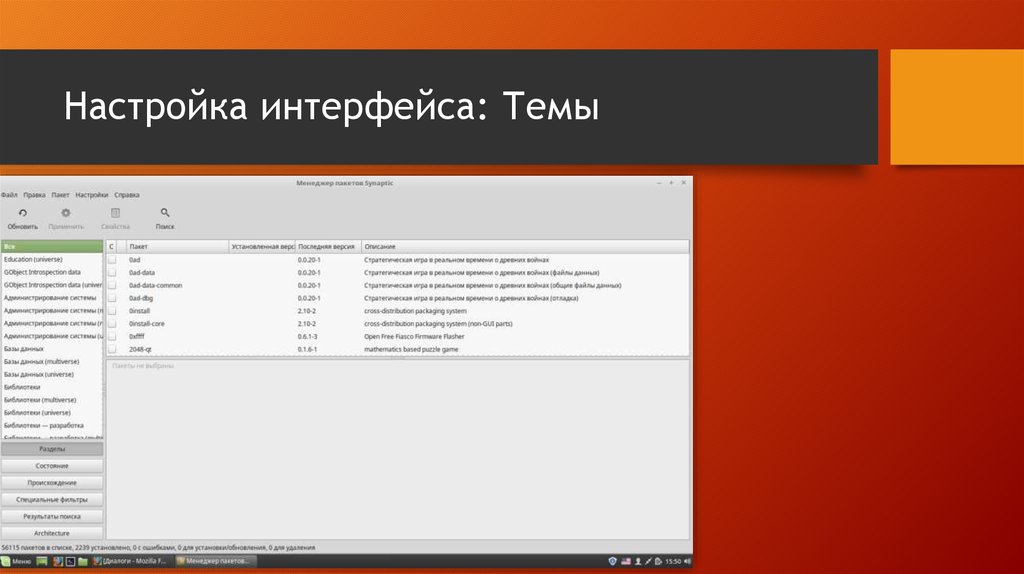This screenshot has width=1024, height=574.
Task: Open the Справка menu
Action: pos(127,195)
